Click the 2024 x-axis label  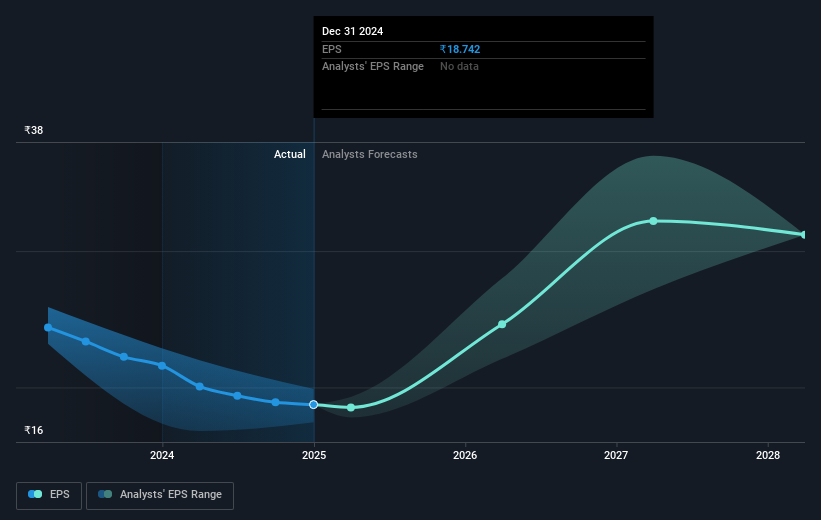[162, 456]
